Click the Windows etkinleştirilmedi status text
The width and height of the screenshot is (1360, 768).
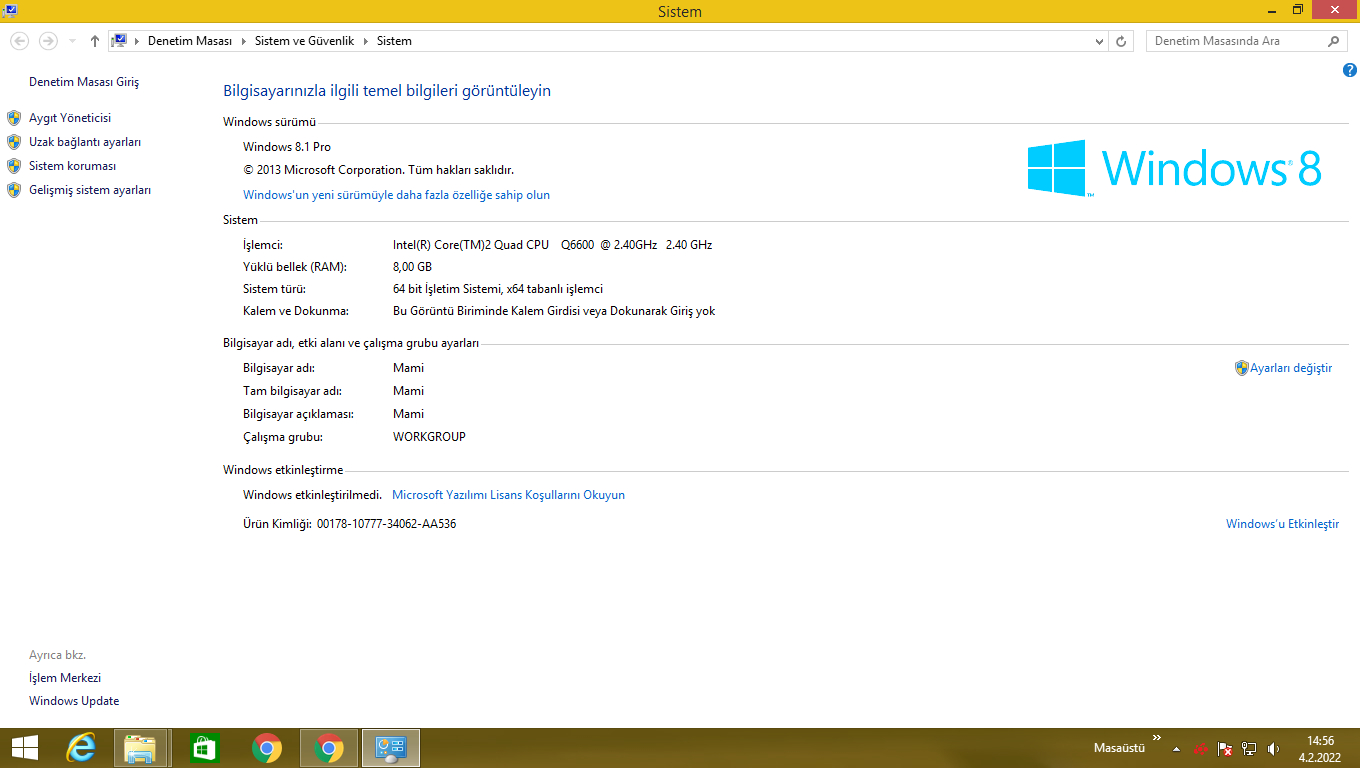[313, 495]
